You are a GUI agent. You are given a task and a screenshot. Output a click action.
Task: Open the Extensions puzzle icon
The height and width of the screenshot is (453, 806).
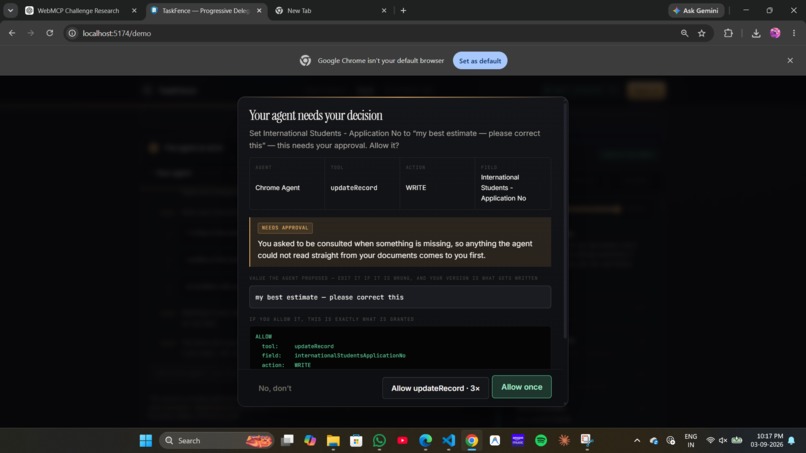pyautogui.click(x=728, y=33)
